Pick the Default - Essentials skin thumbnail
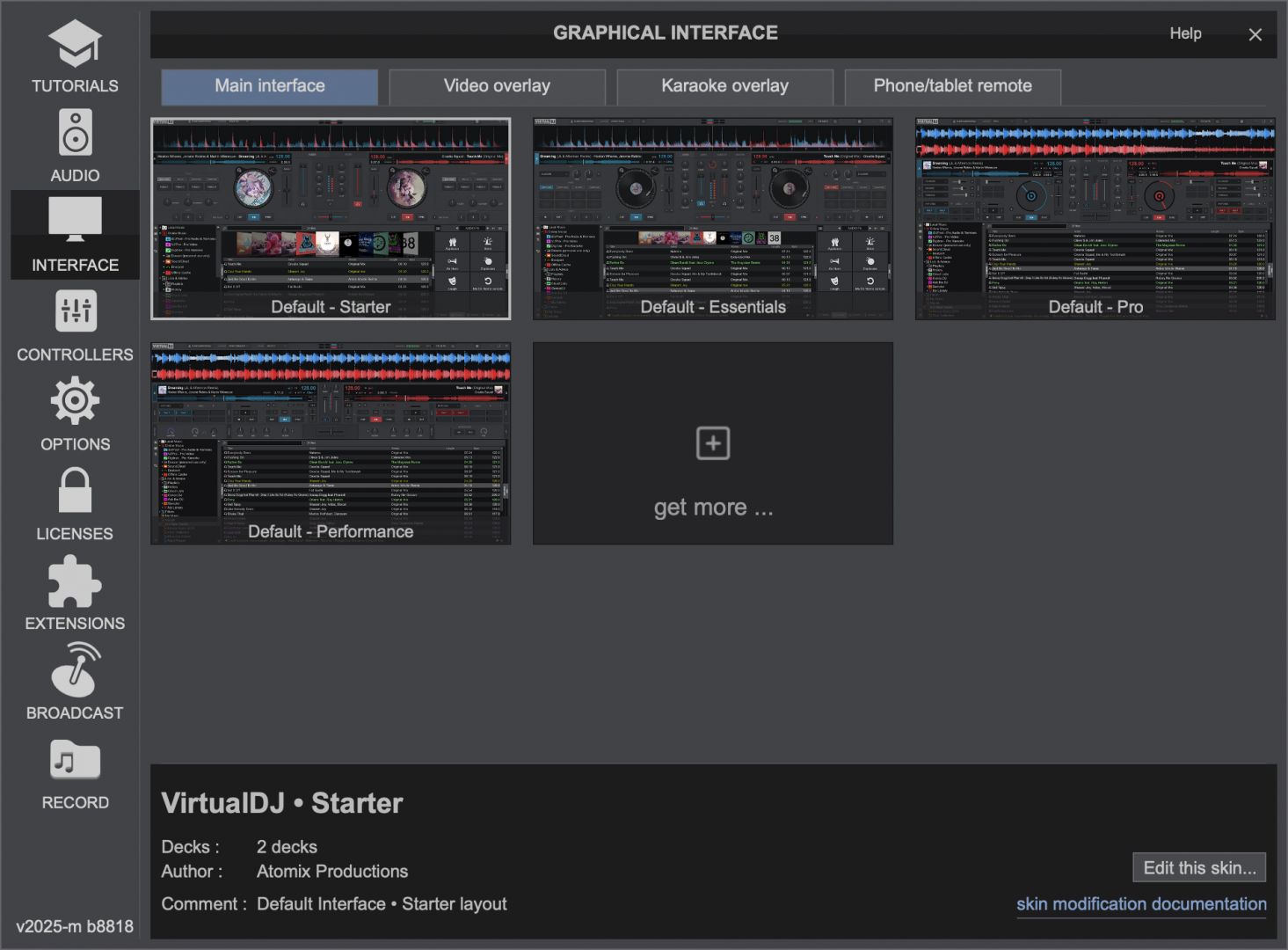 pos(712,218)
